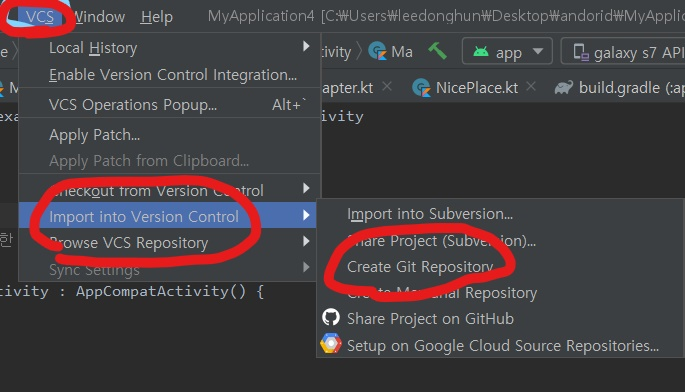The width and height of the screenshot is (685, 392).
Task: Open the galaxy s7 API device selector
Action: (x=623, y=52)
